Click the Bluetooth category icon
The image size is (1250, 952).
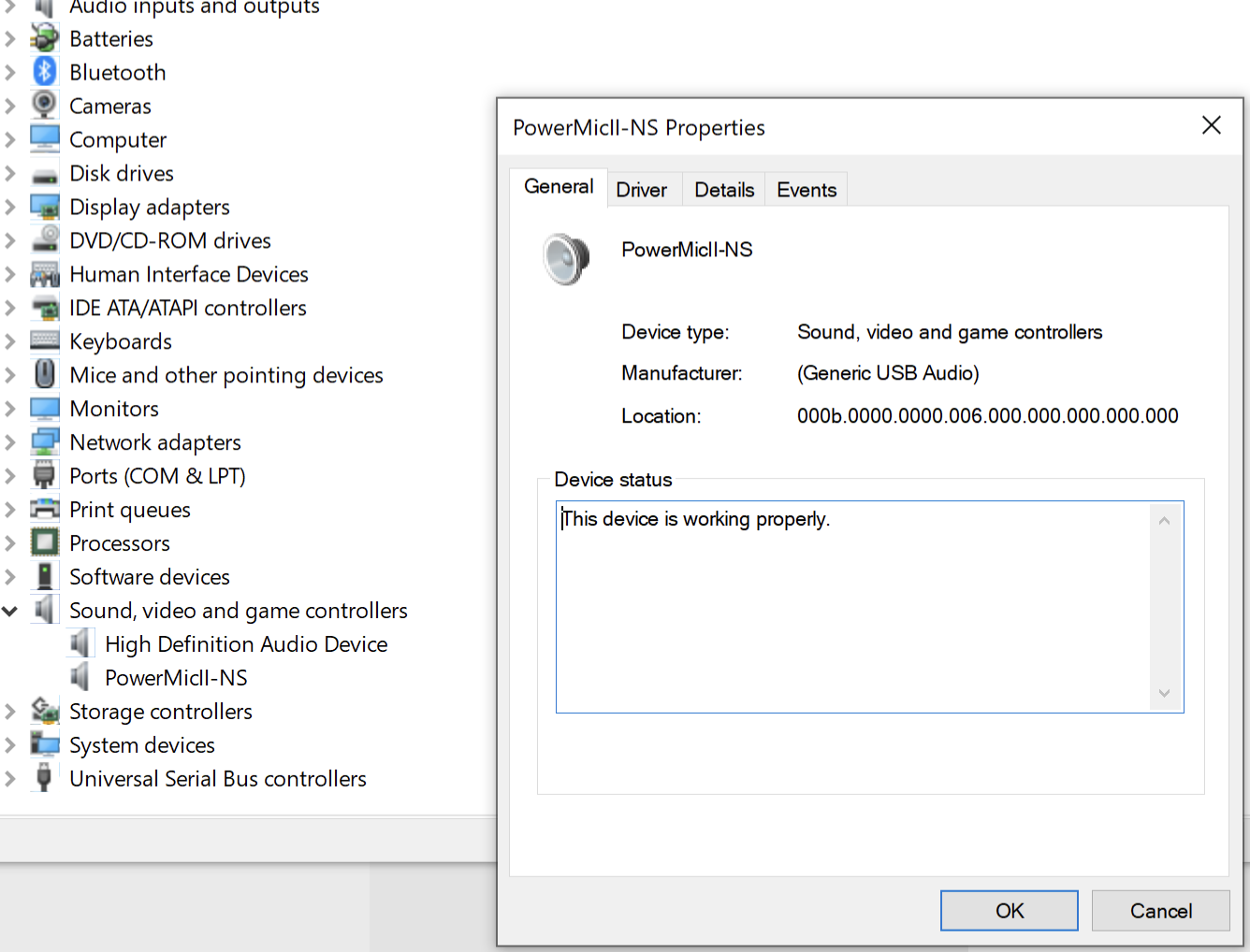44,72
